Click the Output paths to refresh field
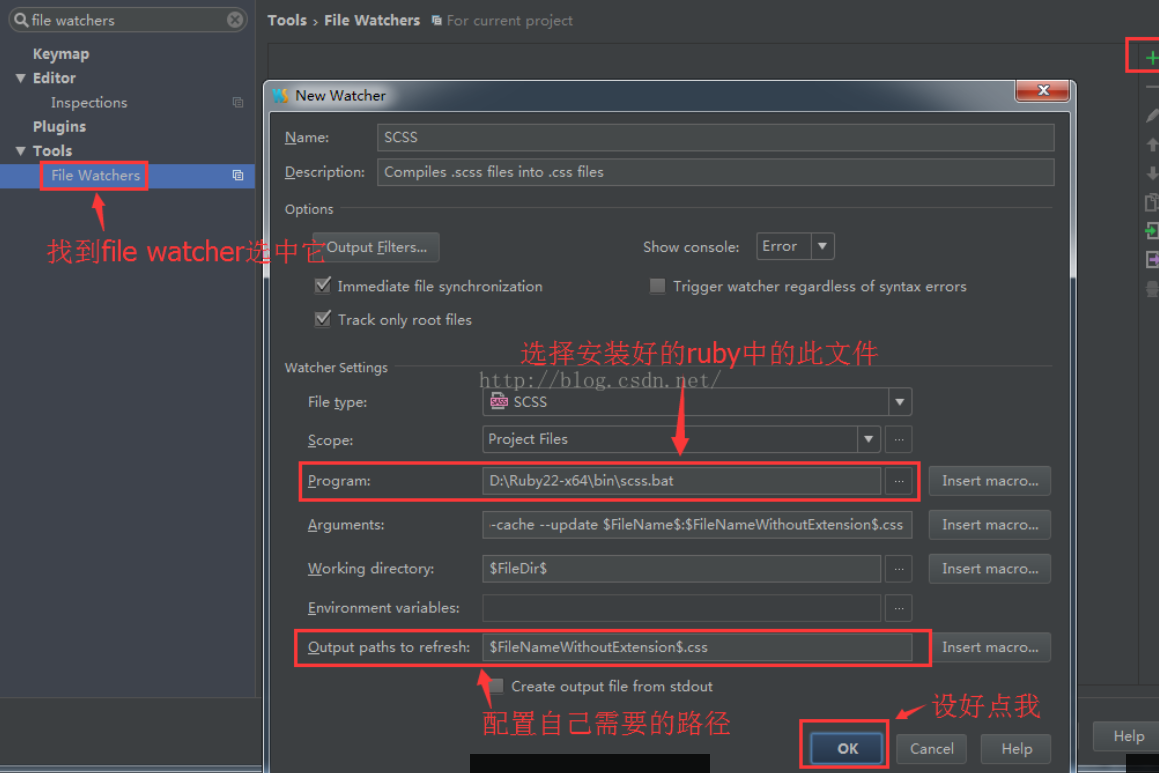 (697, 647)
